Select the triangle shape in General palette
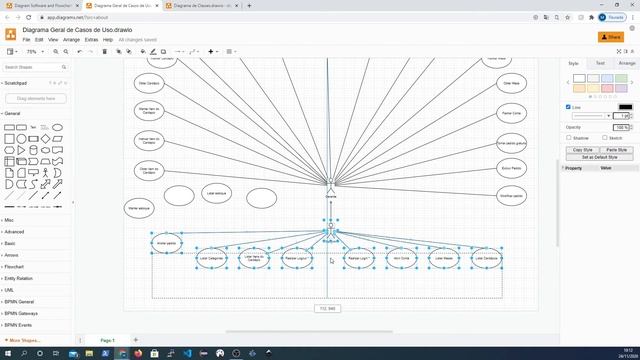This screenshot has width=640, height=360. coord(21,150)
